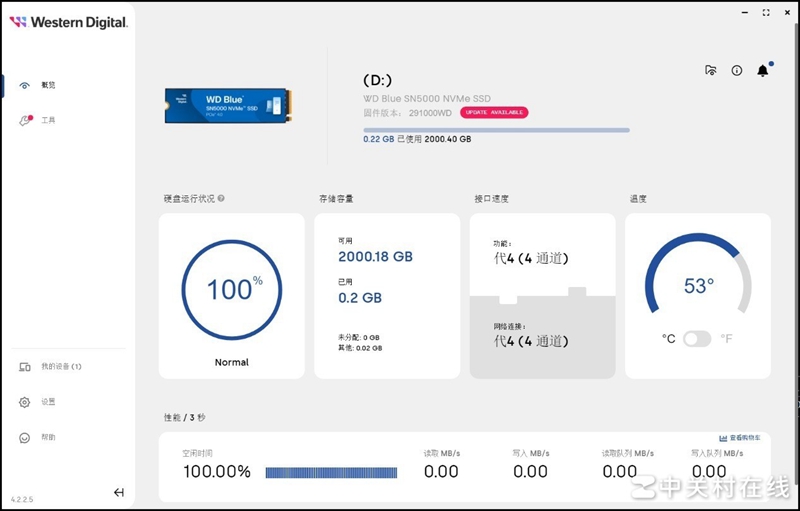
Task: Click the 读取队列 MB/s label
Action: tap(628, 453)
